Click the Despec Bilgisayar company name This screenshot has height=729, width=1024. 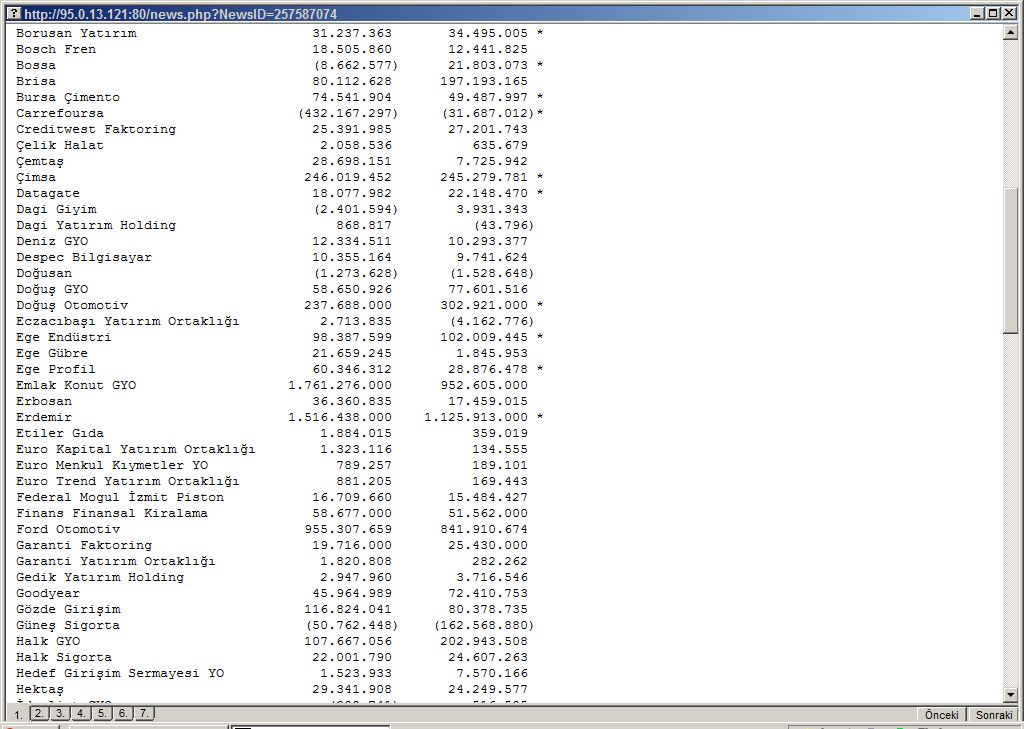click(x=84, y=257)
